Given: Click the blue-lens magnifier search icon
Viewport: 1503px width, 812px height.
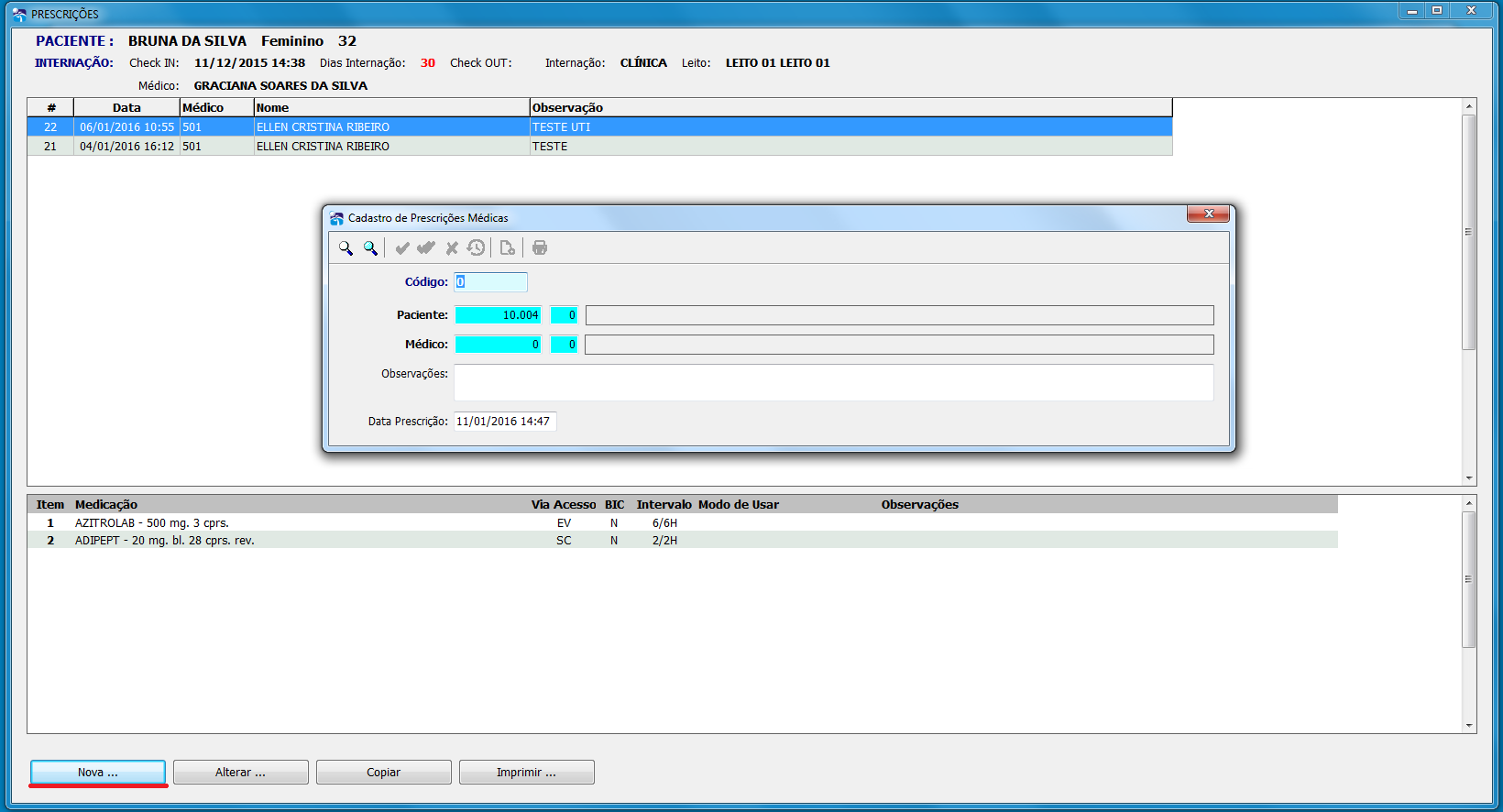Looking at the screenshot, I should (x=370, y=247).
